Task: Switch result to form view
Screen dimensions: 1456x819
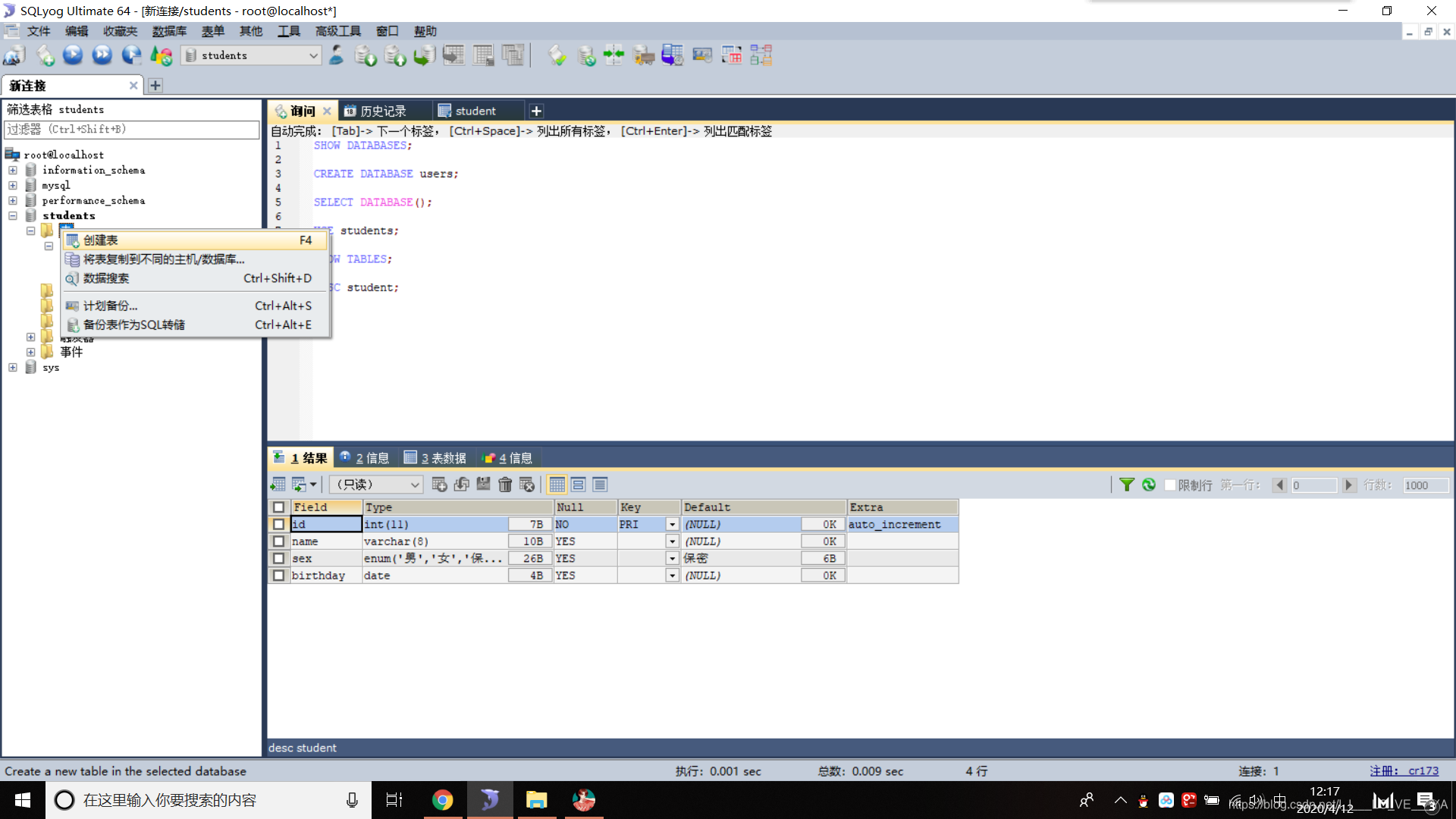Action: point(579,485)
